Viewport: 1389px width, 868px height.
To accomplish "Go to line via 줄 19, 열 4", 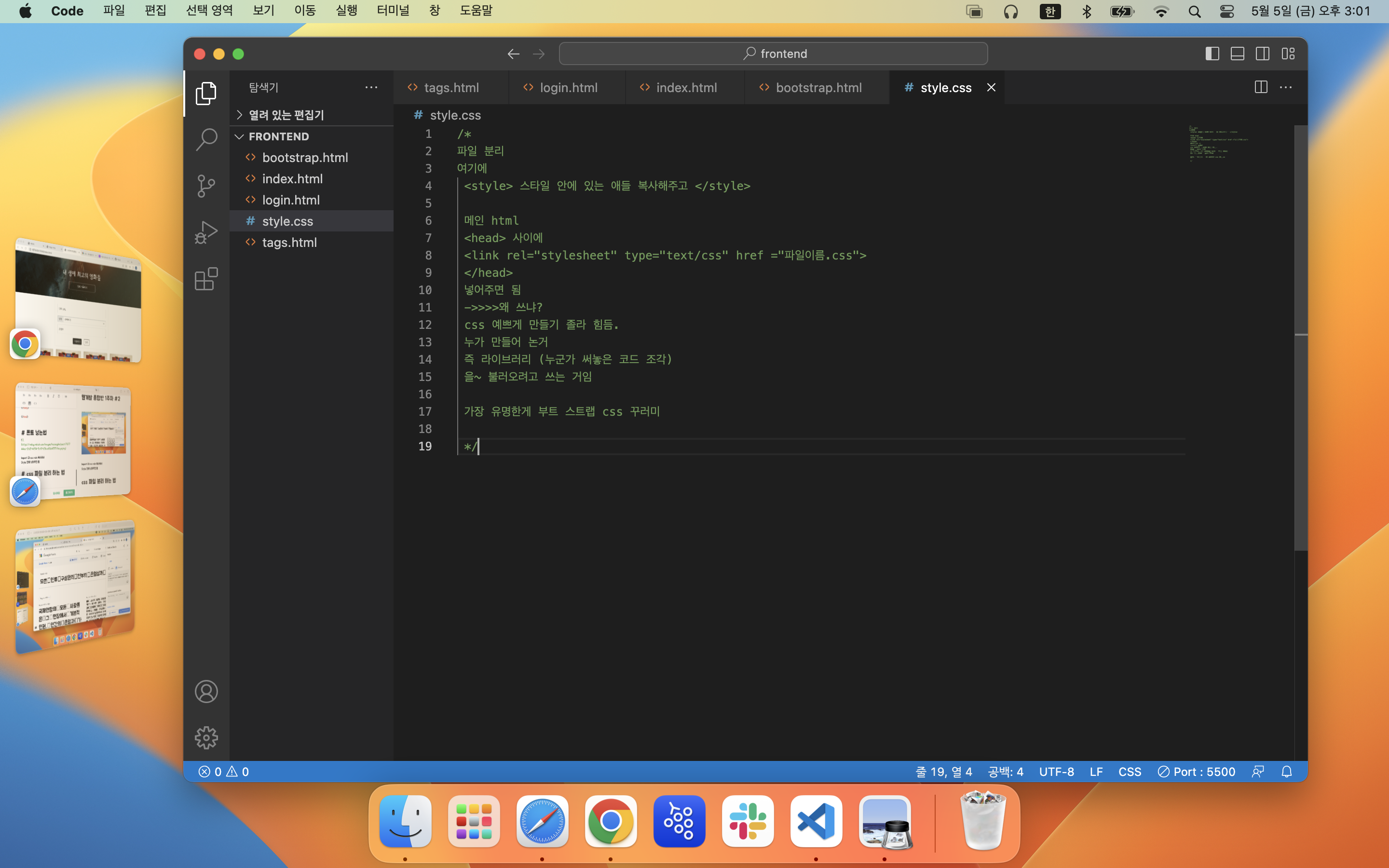I will tap(943, 772).
